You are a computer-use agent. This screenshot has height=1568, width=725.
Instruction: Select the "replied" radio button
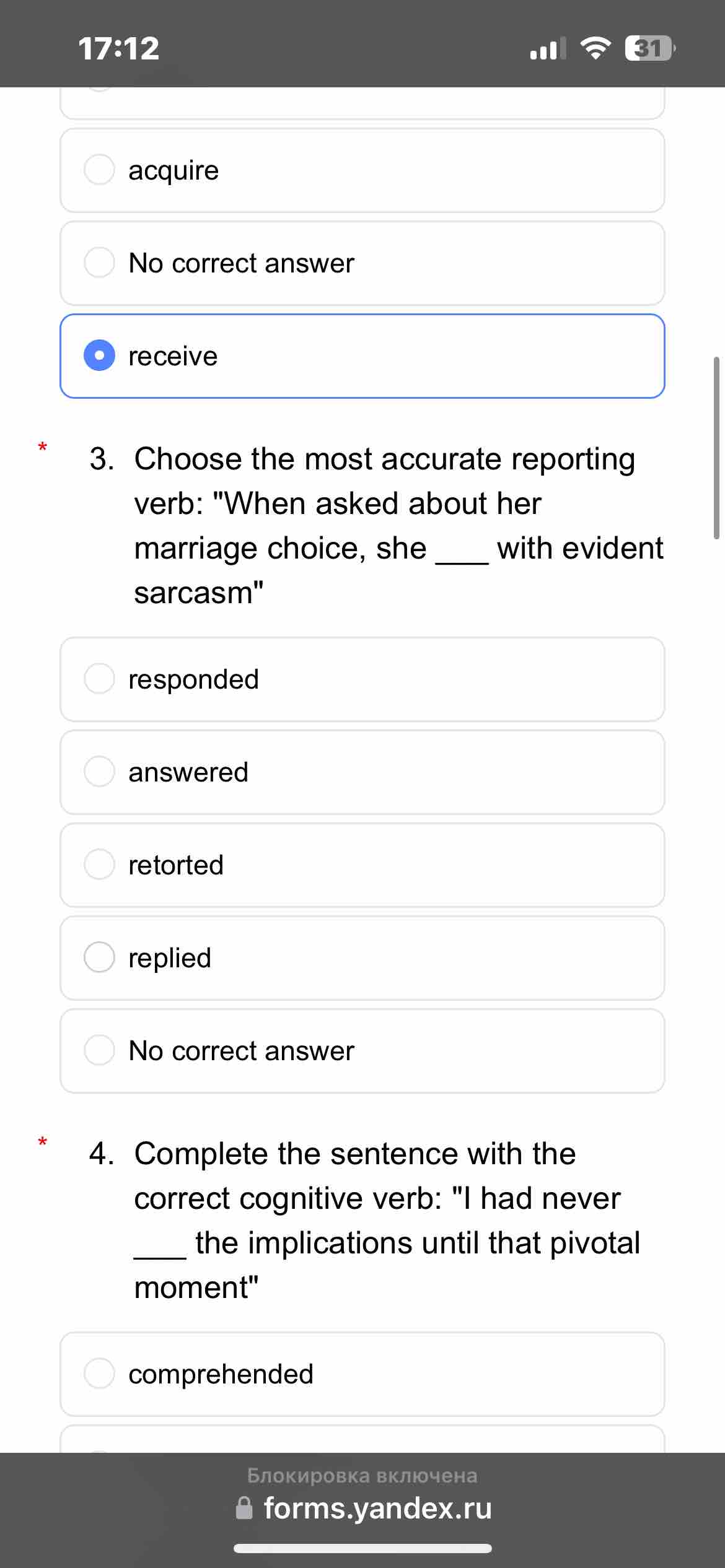coord(99,957)
